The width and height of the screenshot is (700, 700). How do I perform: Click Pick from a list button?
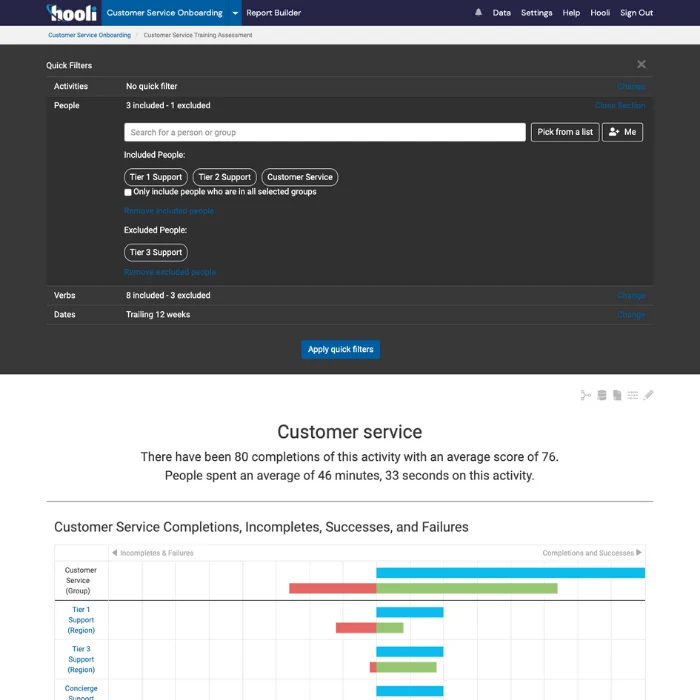pos(565,132)
